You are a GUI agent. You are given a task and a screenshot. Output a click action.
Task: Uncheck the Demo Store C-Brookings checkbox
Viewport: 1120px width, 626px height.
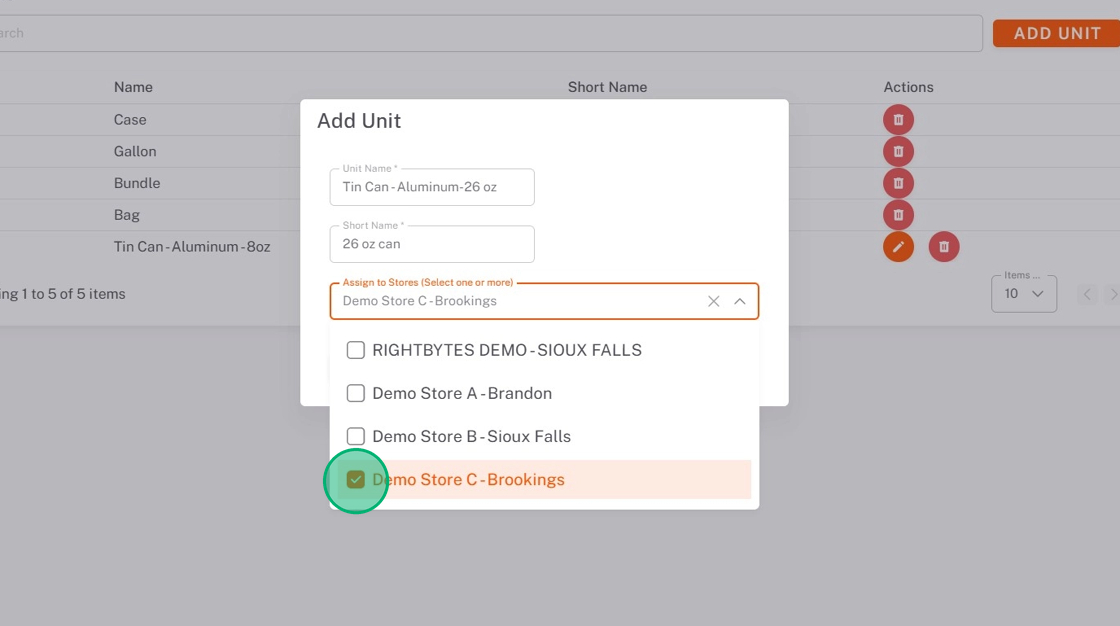[356, 480]
